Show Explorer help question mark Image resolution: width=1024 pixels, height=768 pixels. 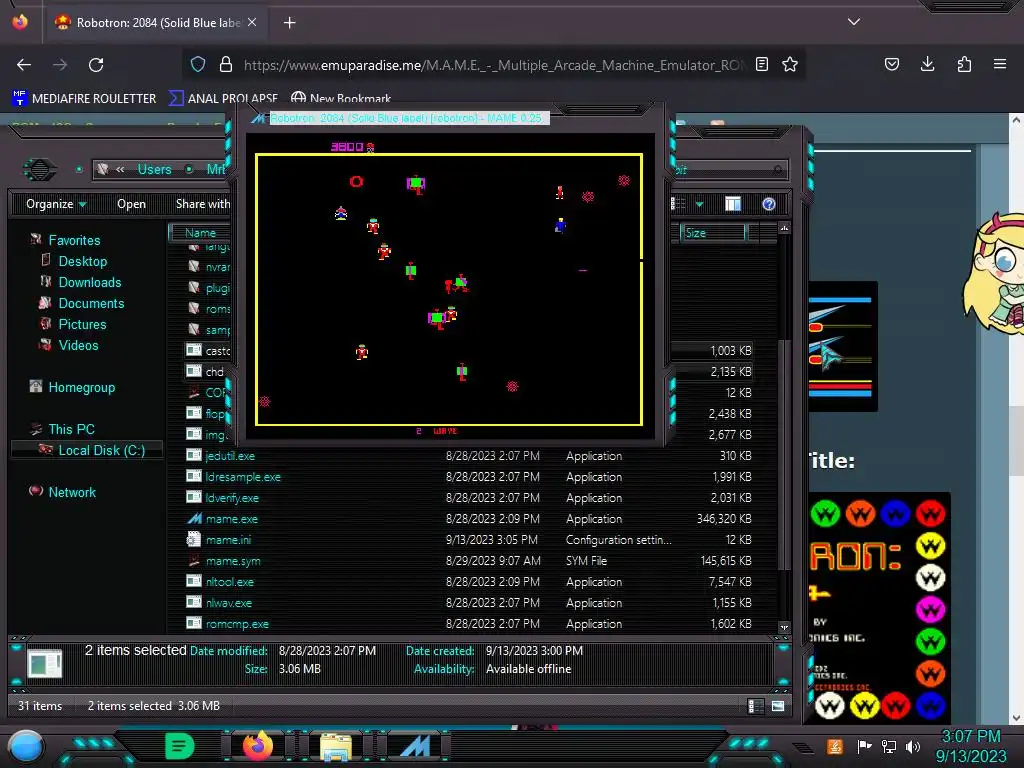pyautogui.click(x=769, y=204)
